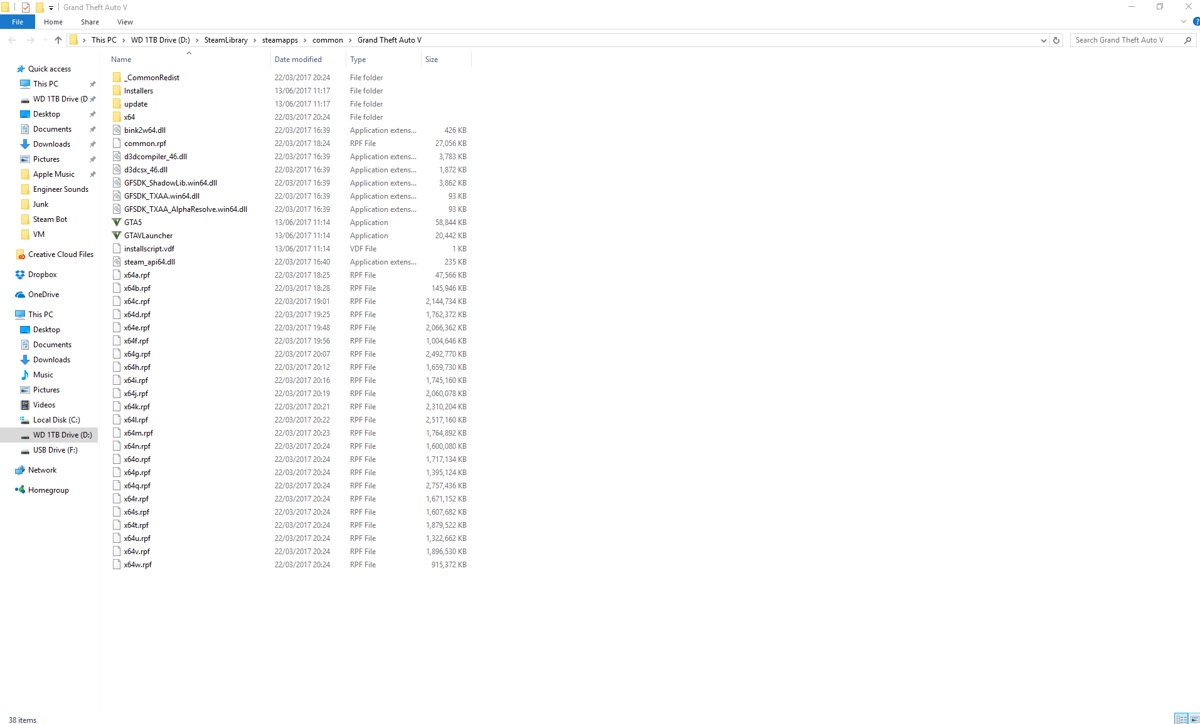Navigate up one folder level
Screen dimensions: 1200x724
pos(57,40)
